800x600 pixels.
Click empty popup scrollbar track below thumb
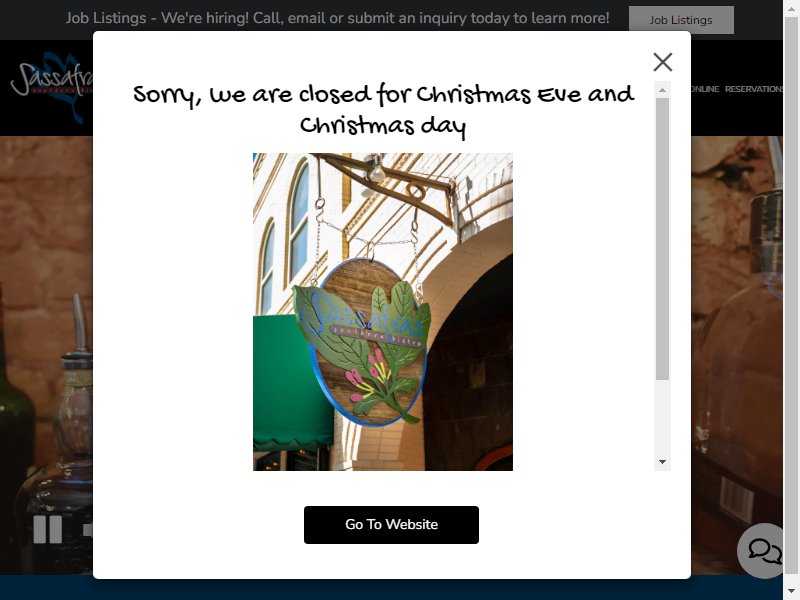[662, 417]
